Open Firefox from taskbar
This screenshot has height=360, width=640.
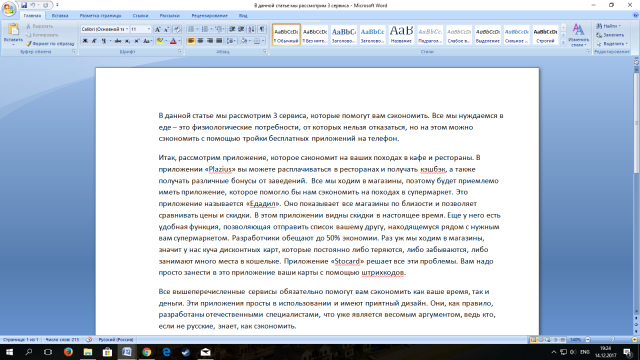click(x=68, y=352)
